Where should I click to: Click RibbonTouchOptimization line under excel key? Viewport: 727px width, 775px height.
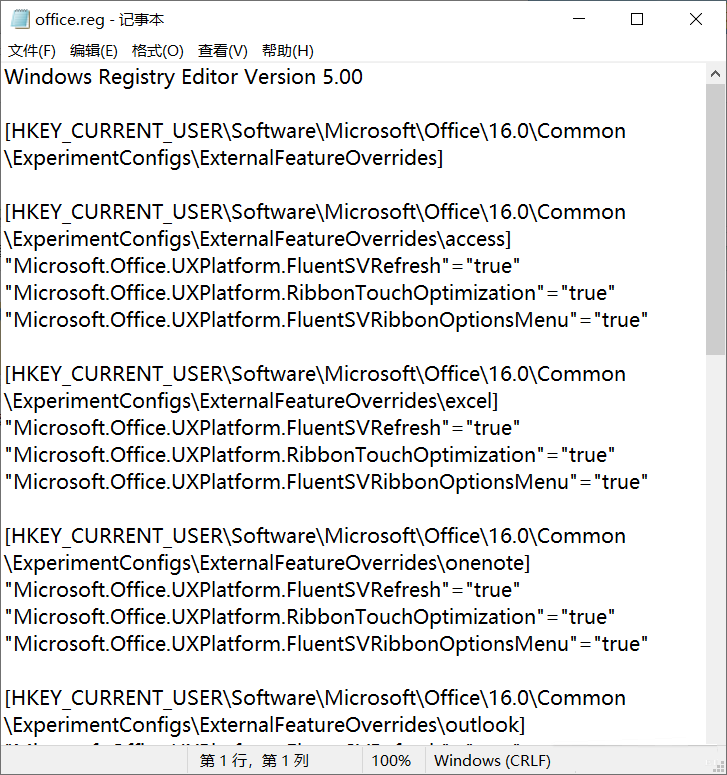[310, 455]
